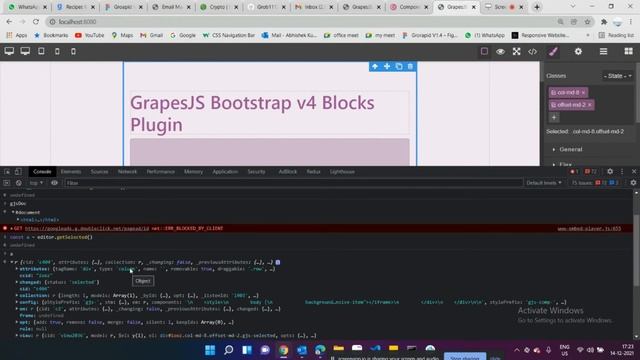Open the Extensions puzzle icon in Chrome

604,22
